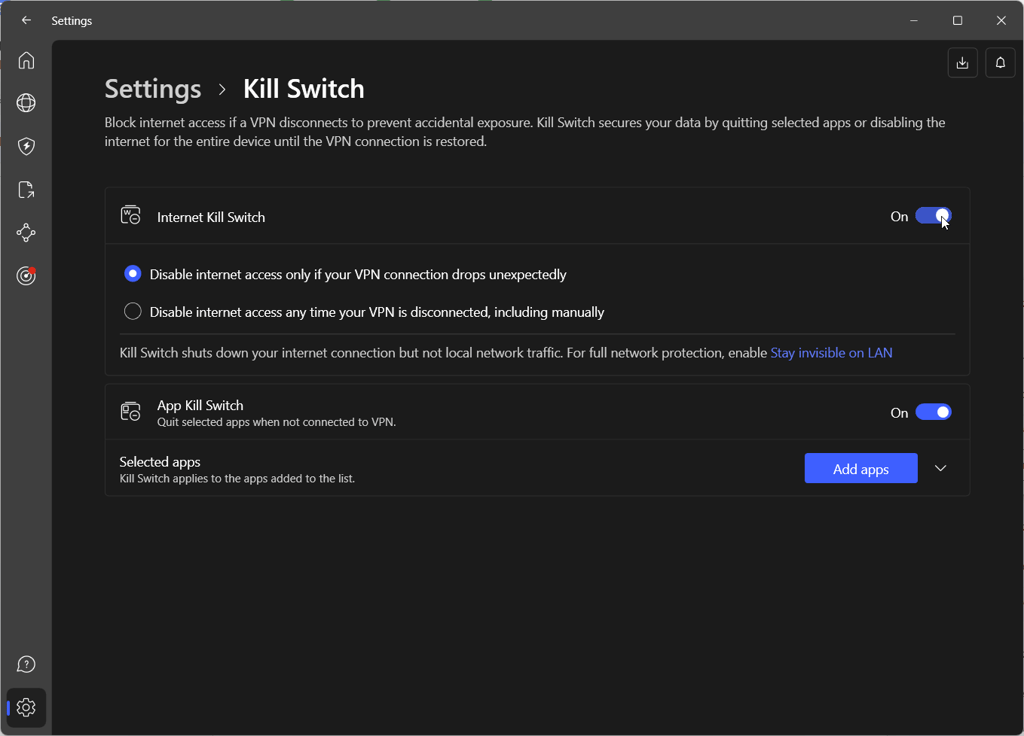Minimize the Settings window
Image resolution: width=1024 pixels, height=736 pixels.
tap(914, 20)
